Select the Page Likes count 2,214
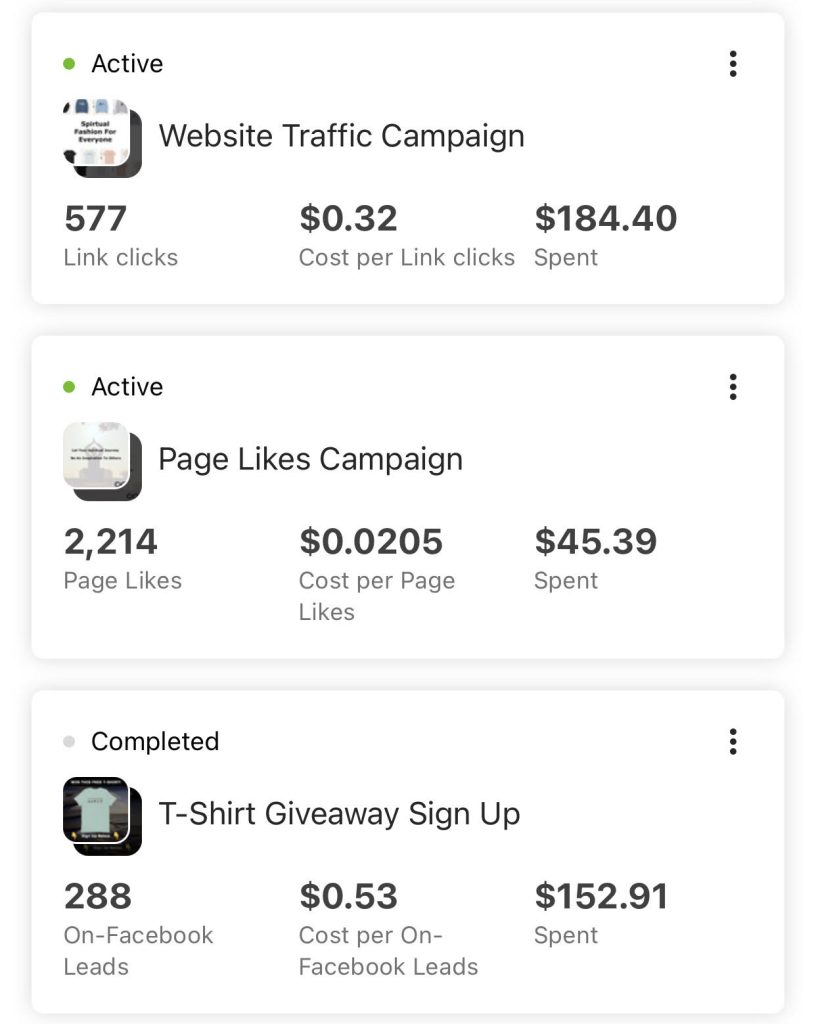This screenshot has height=1024, width=816. (x=111, y=541)
